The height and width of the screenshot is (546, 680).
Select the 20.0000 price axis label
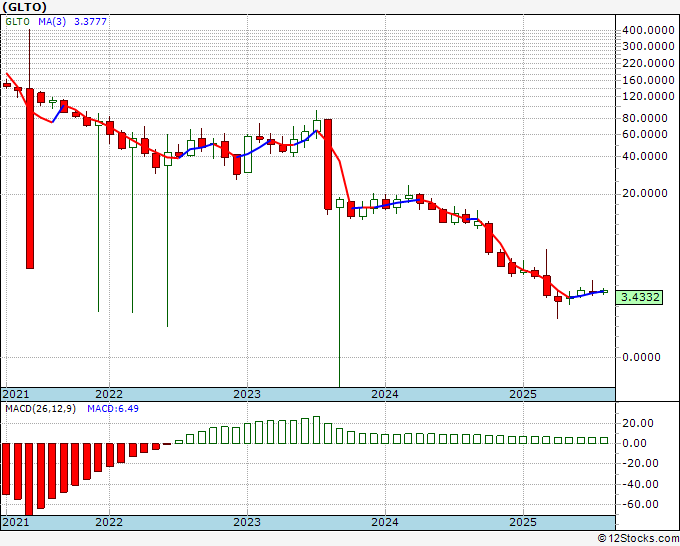(646, 193)
